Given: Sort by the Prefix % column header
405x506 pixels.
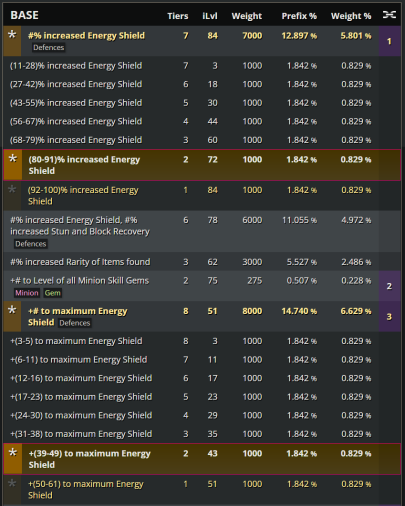Looking at the screenshot, I should [299, 16].
